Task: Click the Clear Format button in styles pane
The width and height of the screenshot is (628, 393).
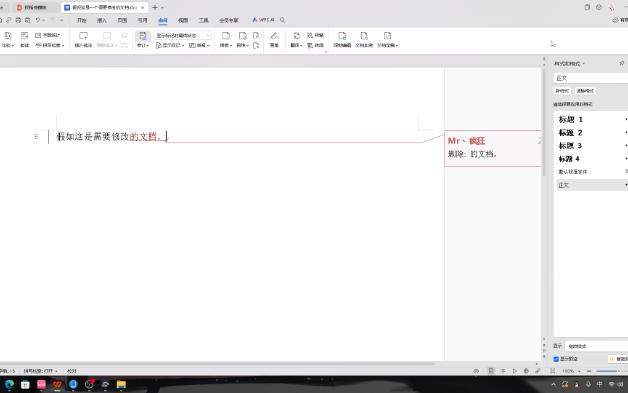Action: [585, 91]
